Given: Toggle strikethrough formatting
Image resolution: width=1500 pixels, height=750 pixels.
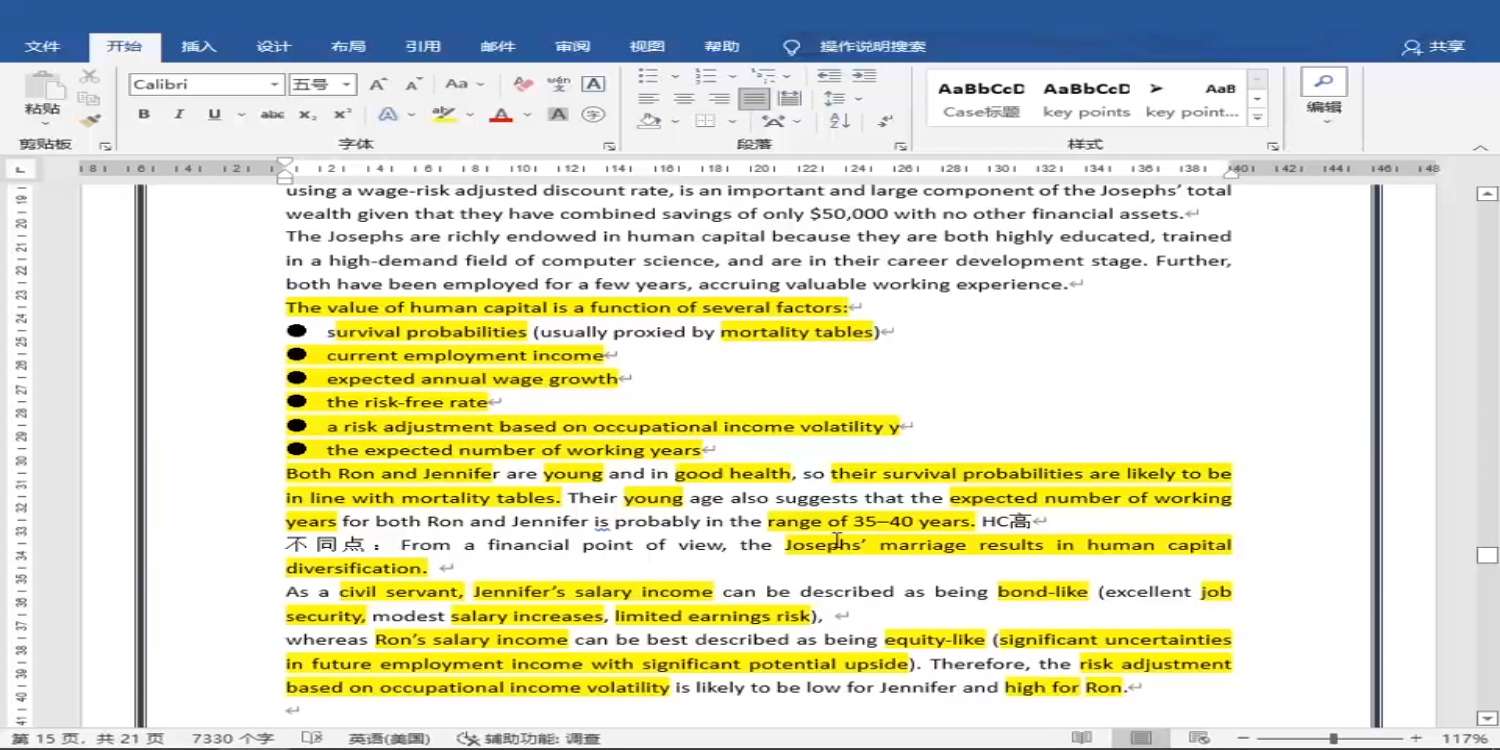Looking at the screenshot, I should pos(272,115).
